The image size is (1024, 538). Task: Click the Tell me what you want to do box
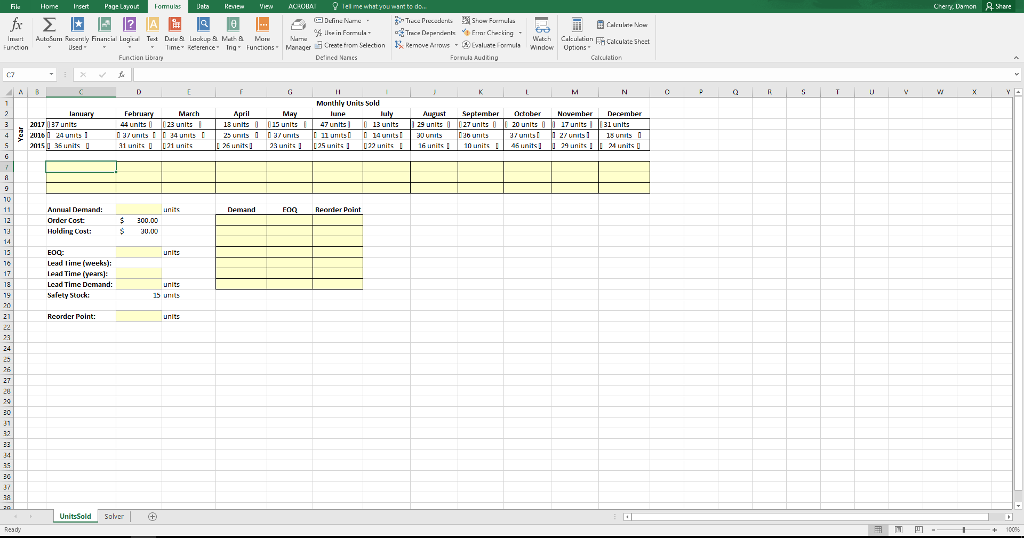(379, 6)
